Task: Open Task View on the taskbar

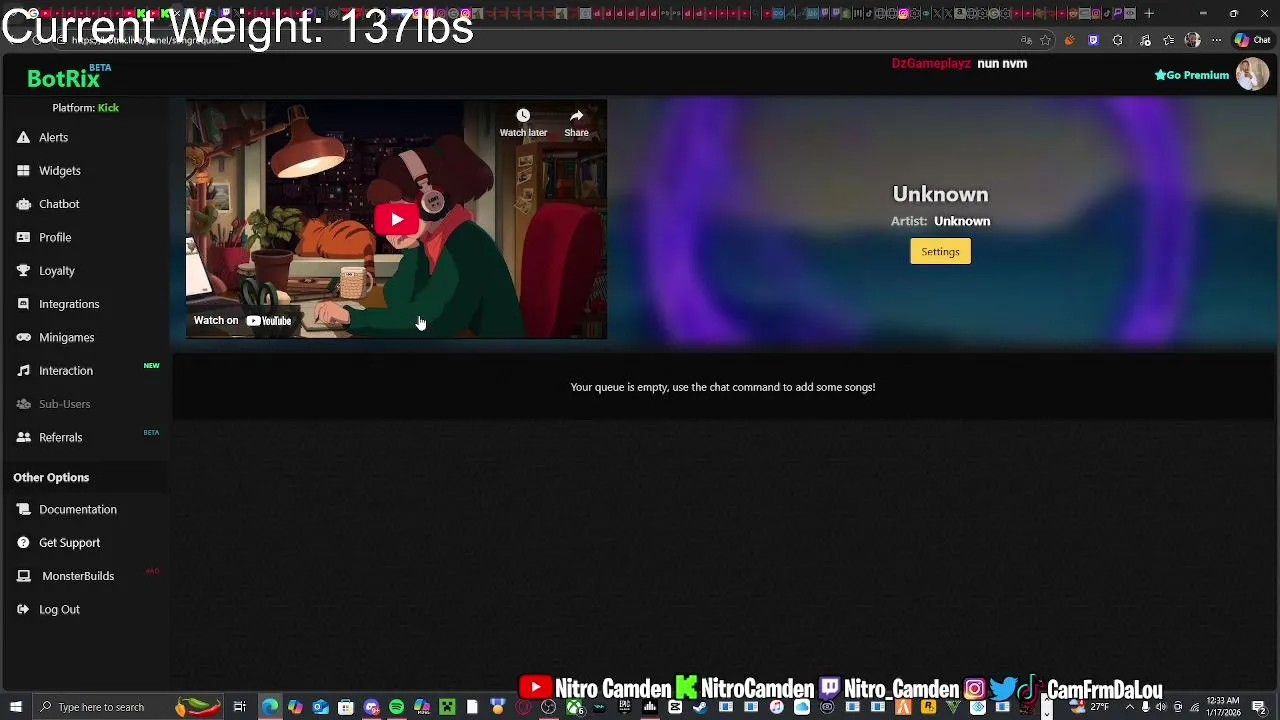Action: (x=240, y=707)
